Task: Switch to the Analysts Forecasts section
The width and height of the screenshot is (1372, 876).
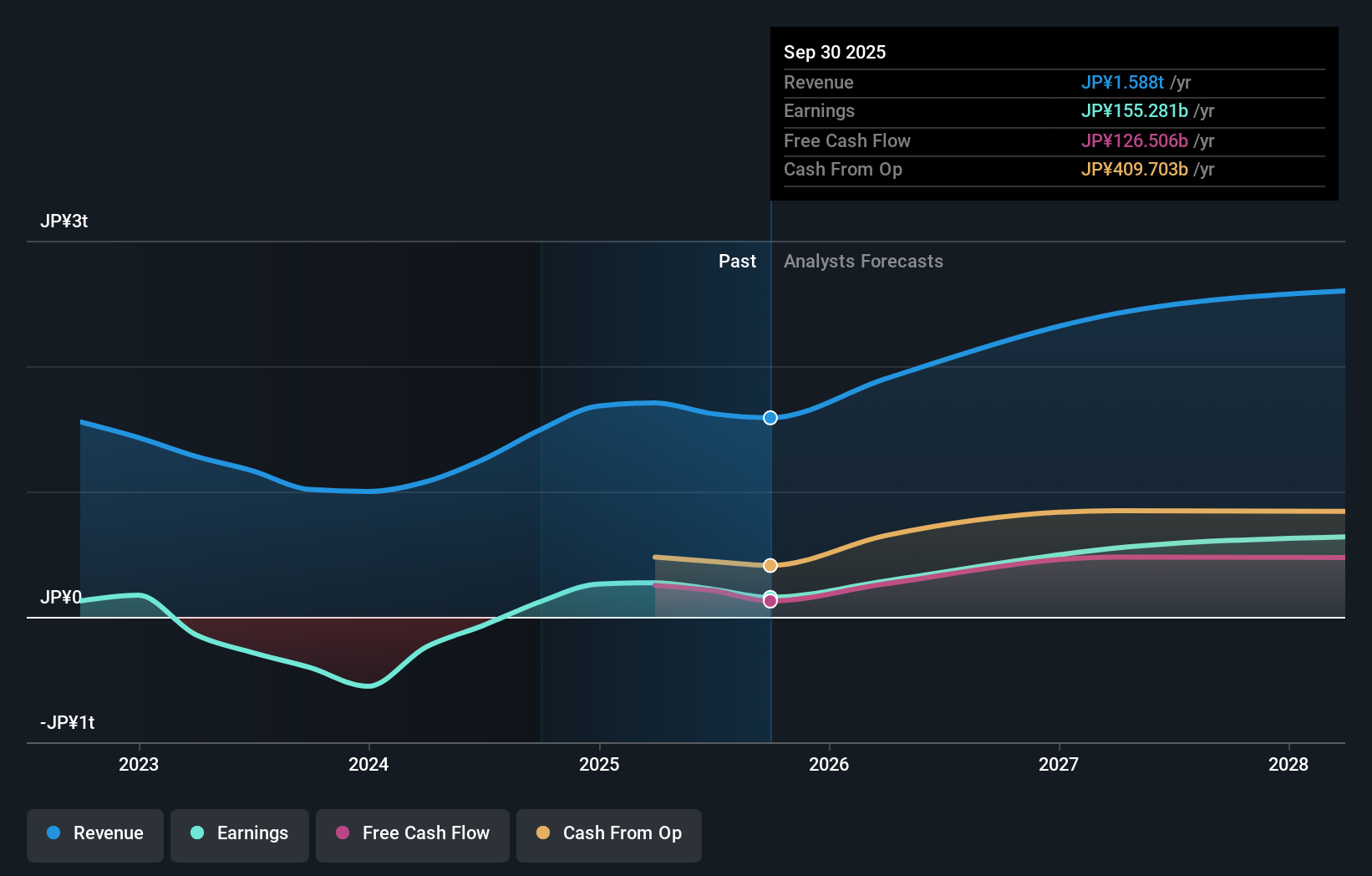Action: click(863, 261)
